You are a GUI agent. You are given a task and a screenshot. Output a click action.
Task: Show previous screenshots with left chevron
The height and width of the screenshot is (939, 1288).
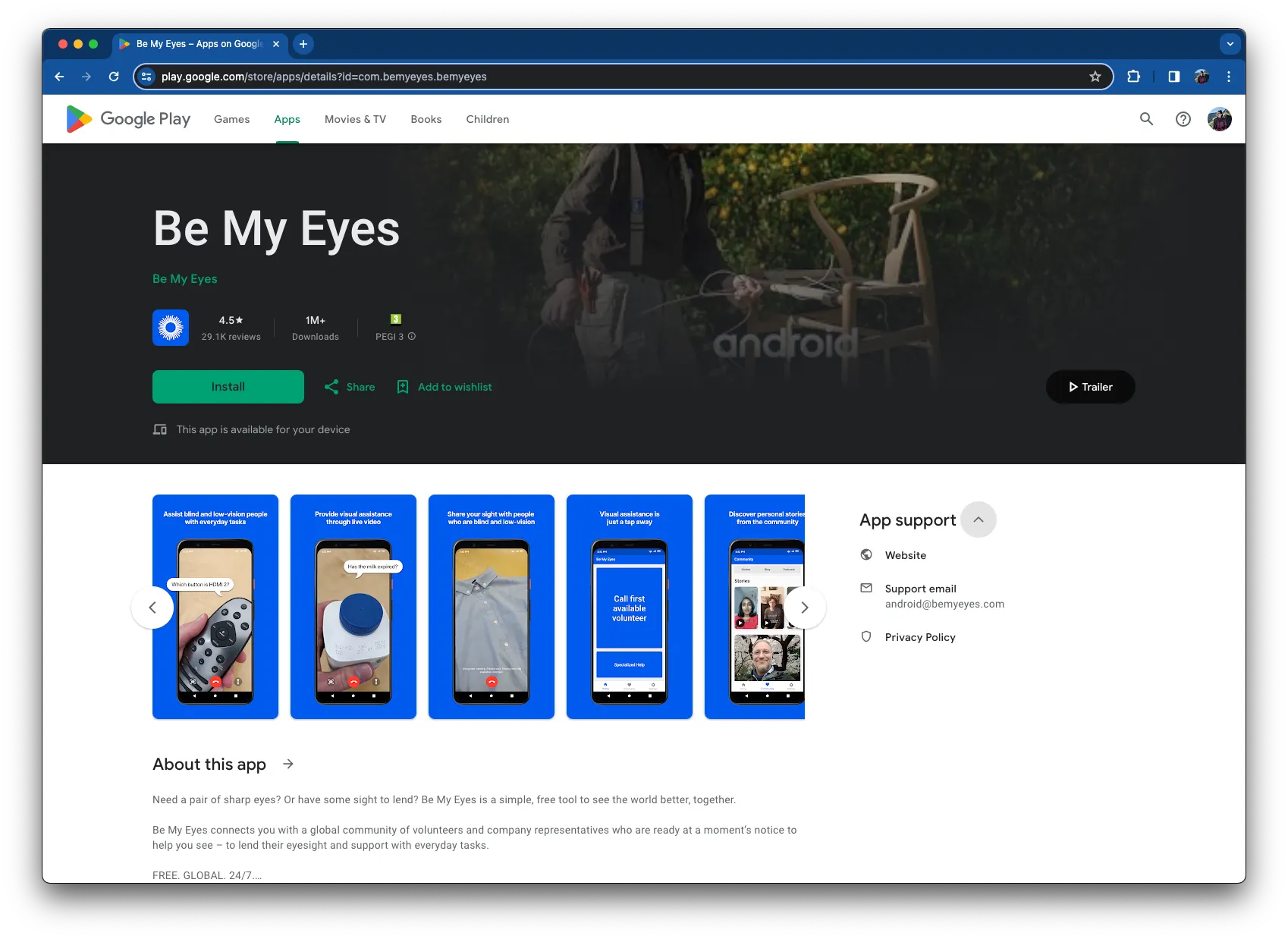point(152,608)
